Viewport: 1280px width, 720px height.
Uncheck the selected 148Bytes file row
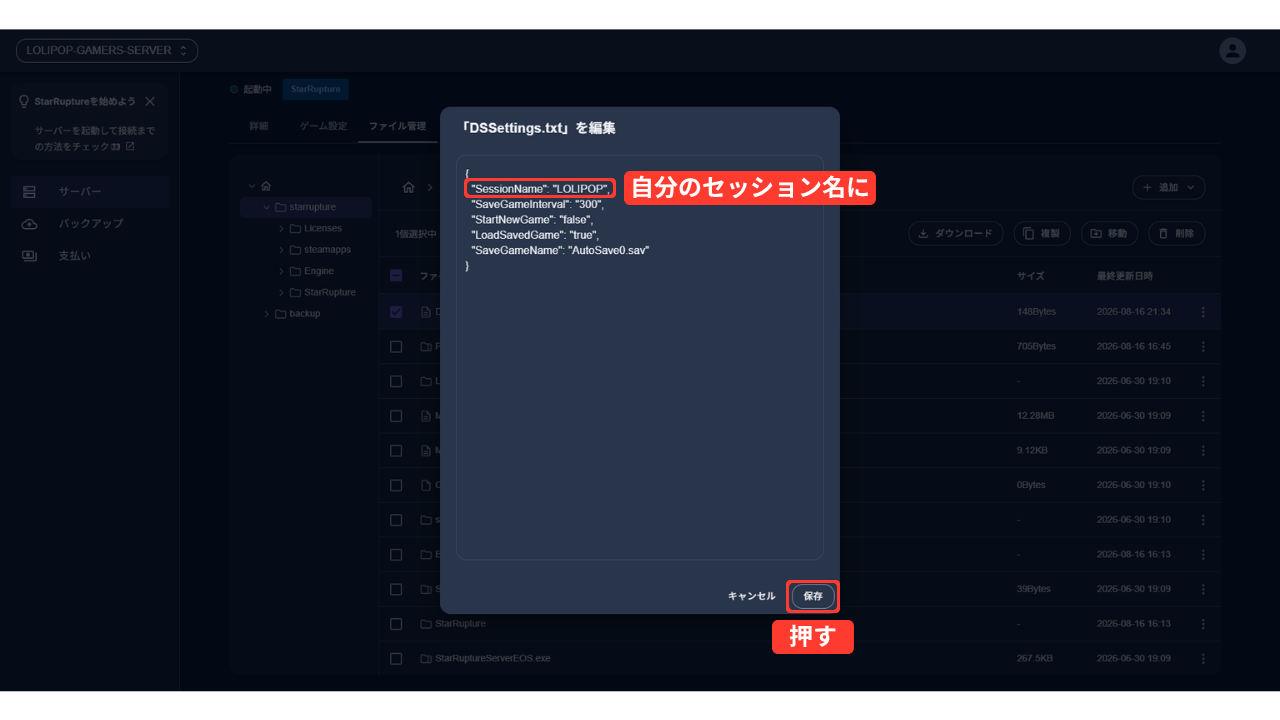(x=396, y=312)
